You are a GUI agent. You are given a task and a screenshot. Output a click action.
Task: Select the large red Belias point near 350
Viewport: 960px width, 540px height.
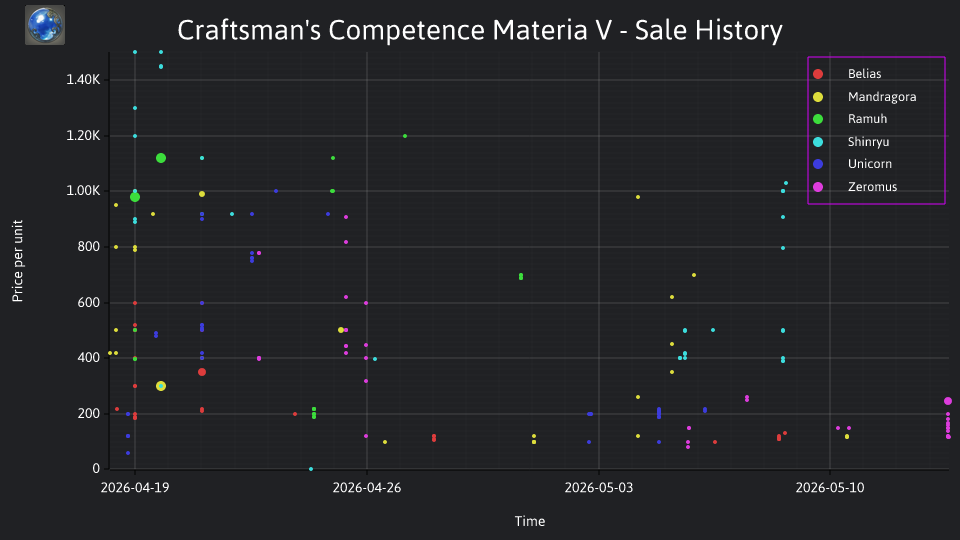(x=202, y=372)
